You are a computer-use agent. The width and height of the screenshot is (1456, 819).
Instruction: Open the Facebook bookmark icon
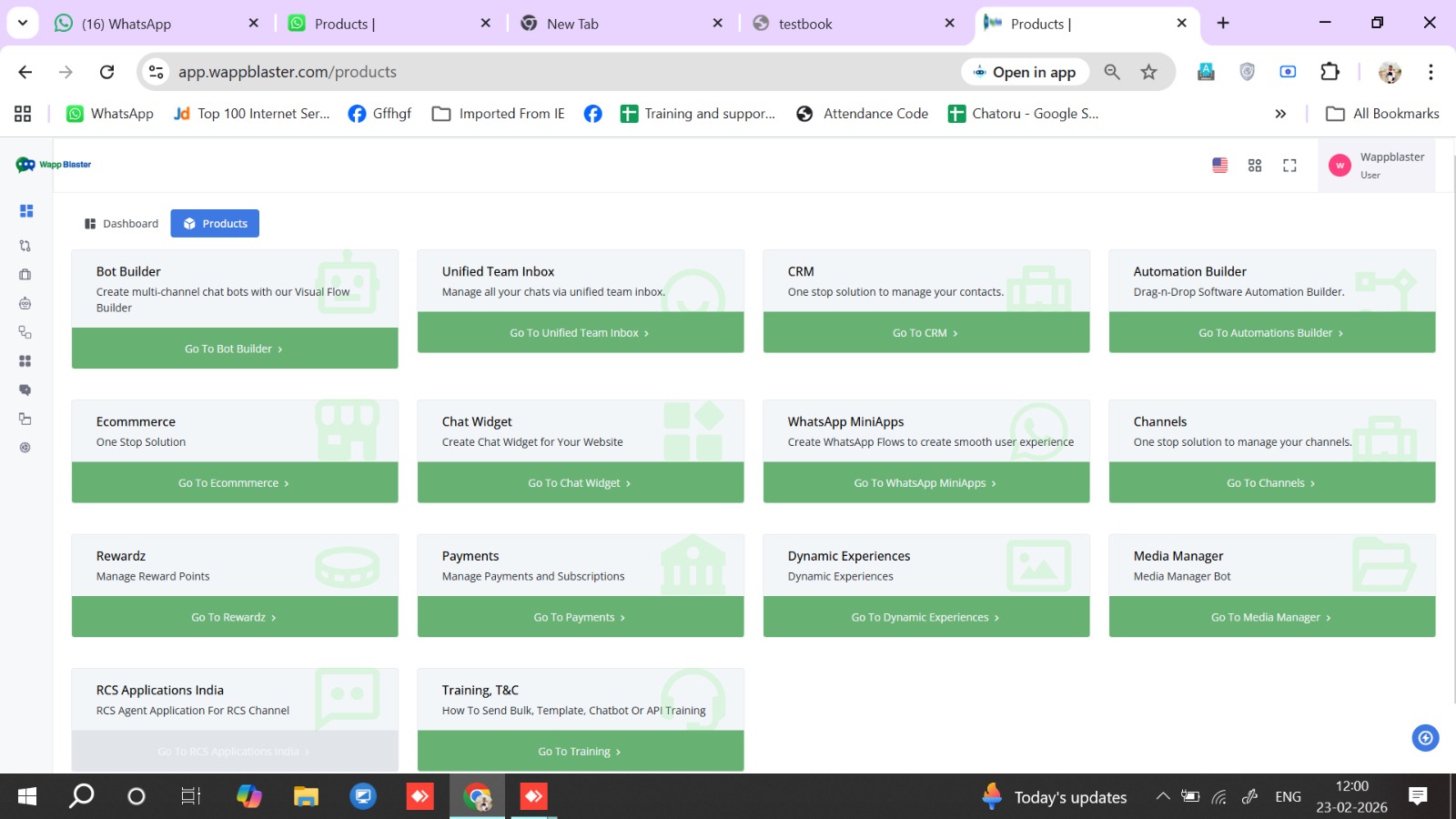[x=592, y=114]
